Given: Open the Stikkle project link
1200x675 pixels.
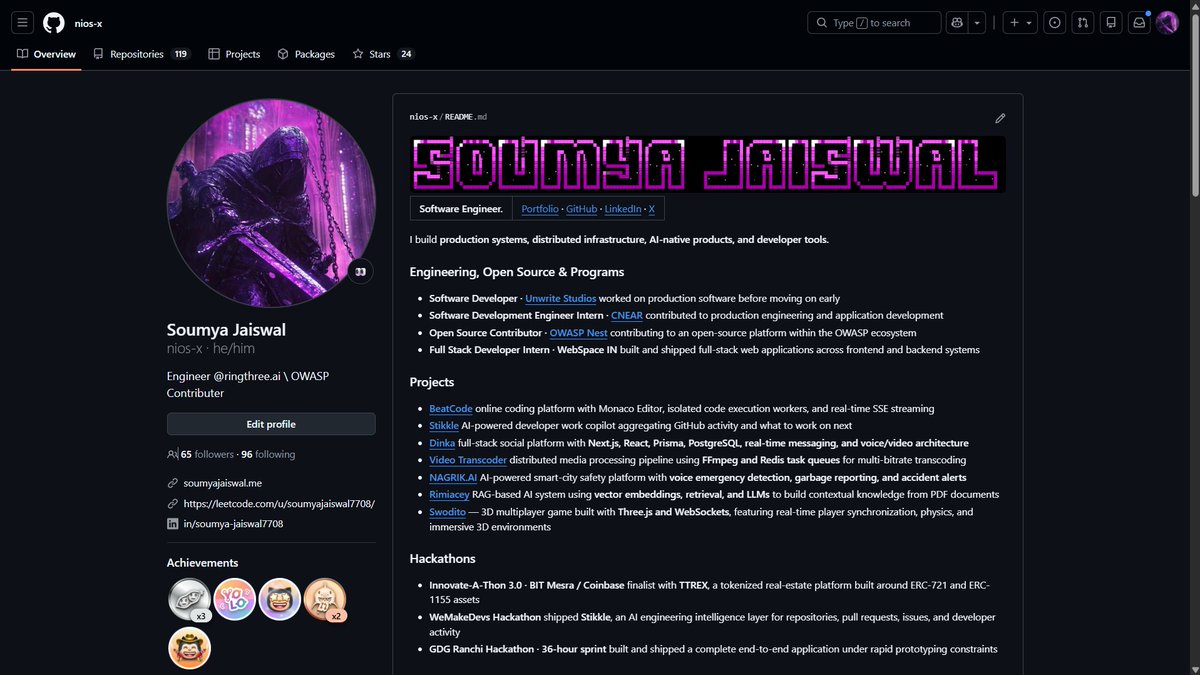Looking at the screenshot, I should (x=444, y=426).
